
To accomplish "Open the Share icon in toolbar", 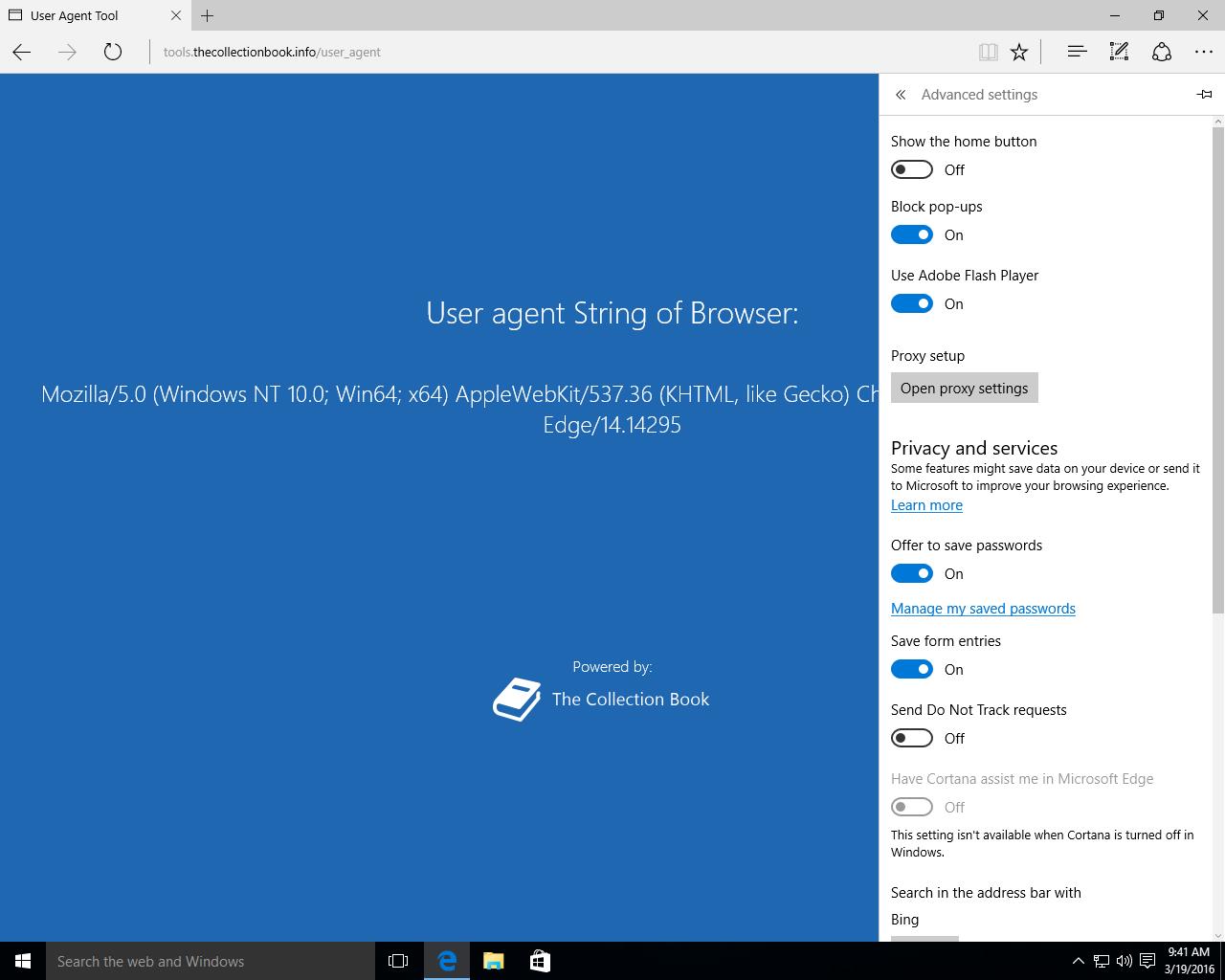I will tap(1162, 52).
